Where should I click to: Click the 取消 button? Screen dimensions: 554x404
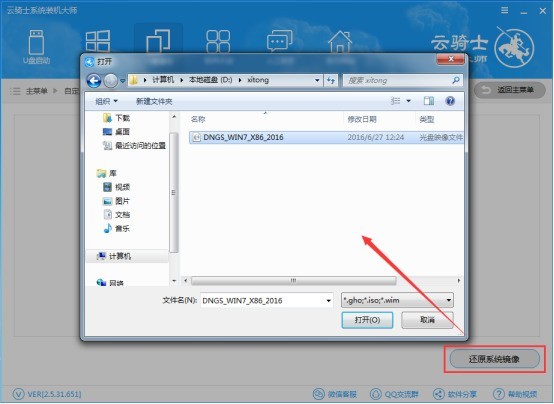coord(428,320)
